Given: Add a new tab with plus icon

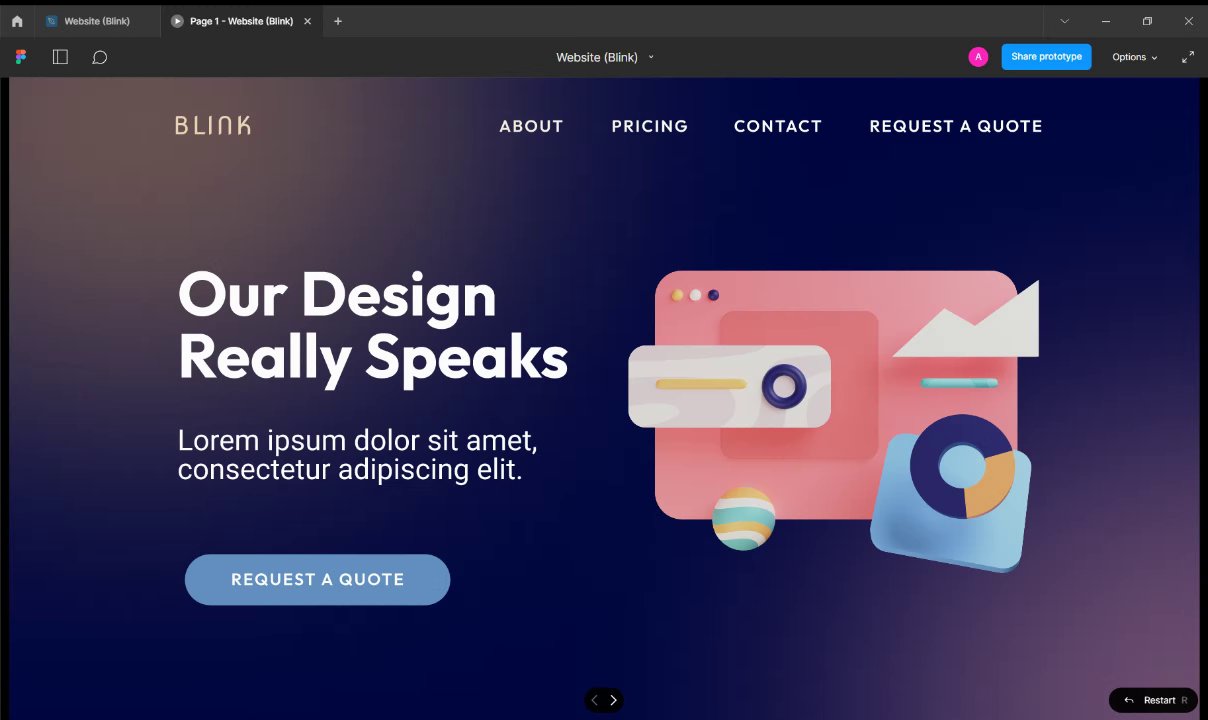Looking at the screenshot, I should click(338, 21).
